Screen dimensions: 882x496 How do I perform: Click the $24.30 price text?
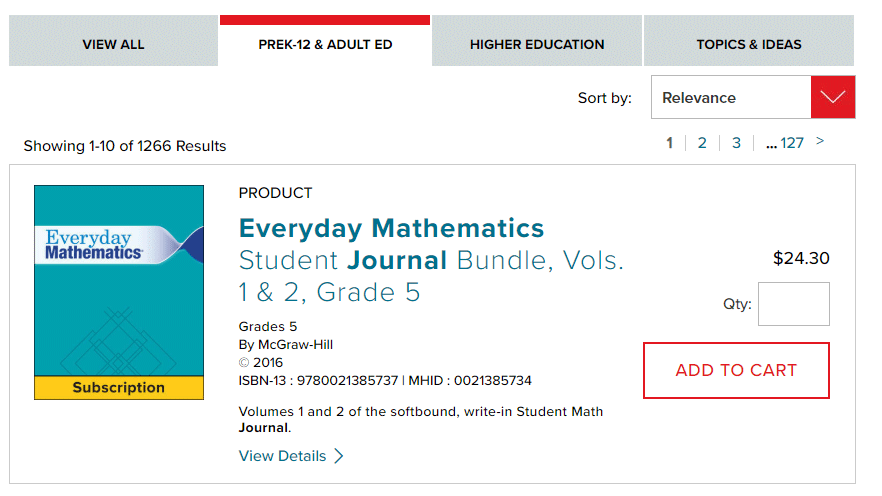click(801, 259)
